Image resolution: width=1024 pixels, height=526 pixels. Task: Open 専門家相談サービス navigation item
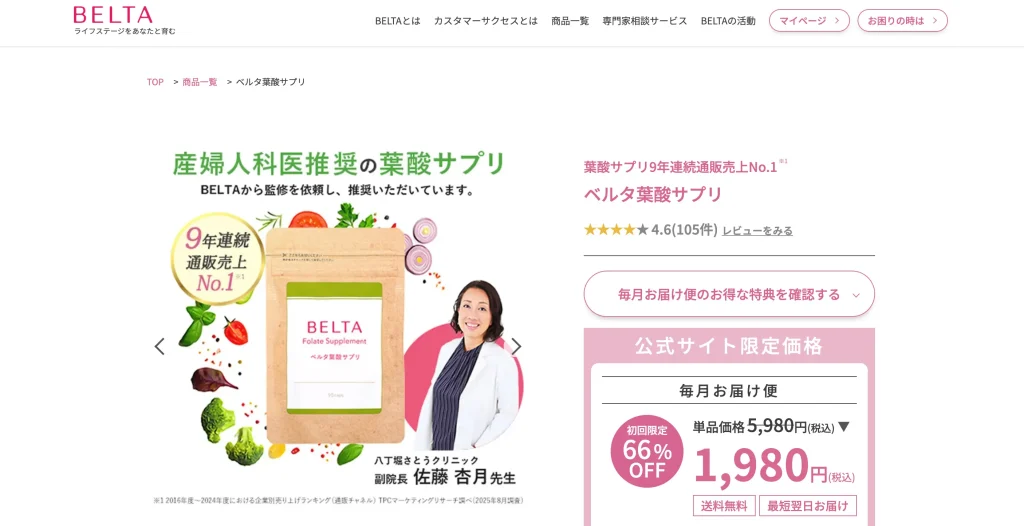(x=645, y=21)
